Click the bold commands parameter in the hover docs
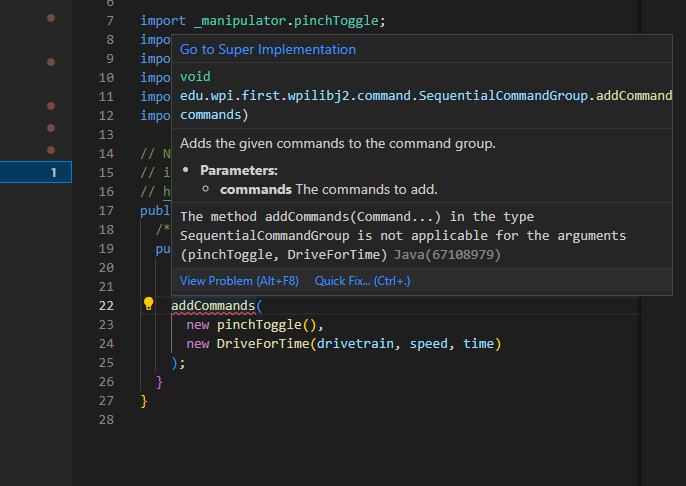This screenshot has width=686, height=486. point(255,189)
